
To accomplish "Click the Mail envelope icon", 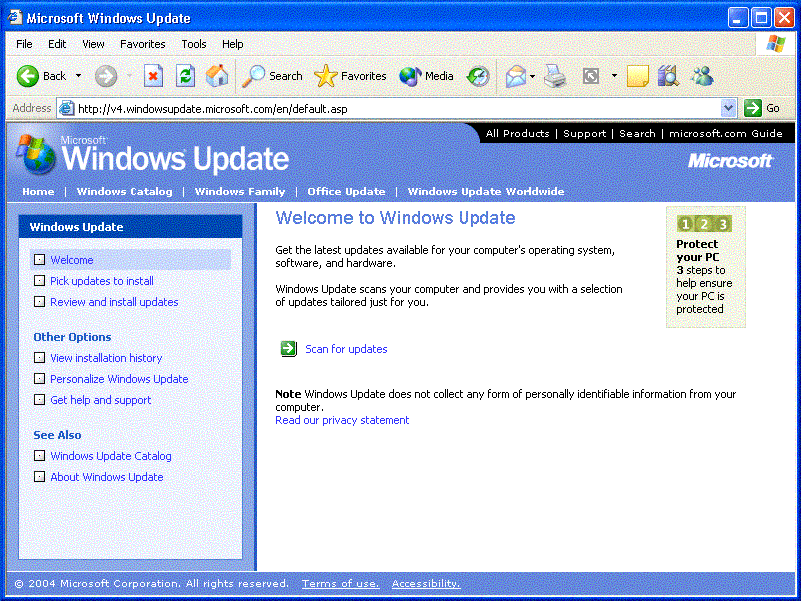I will [516, 76].
